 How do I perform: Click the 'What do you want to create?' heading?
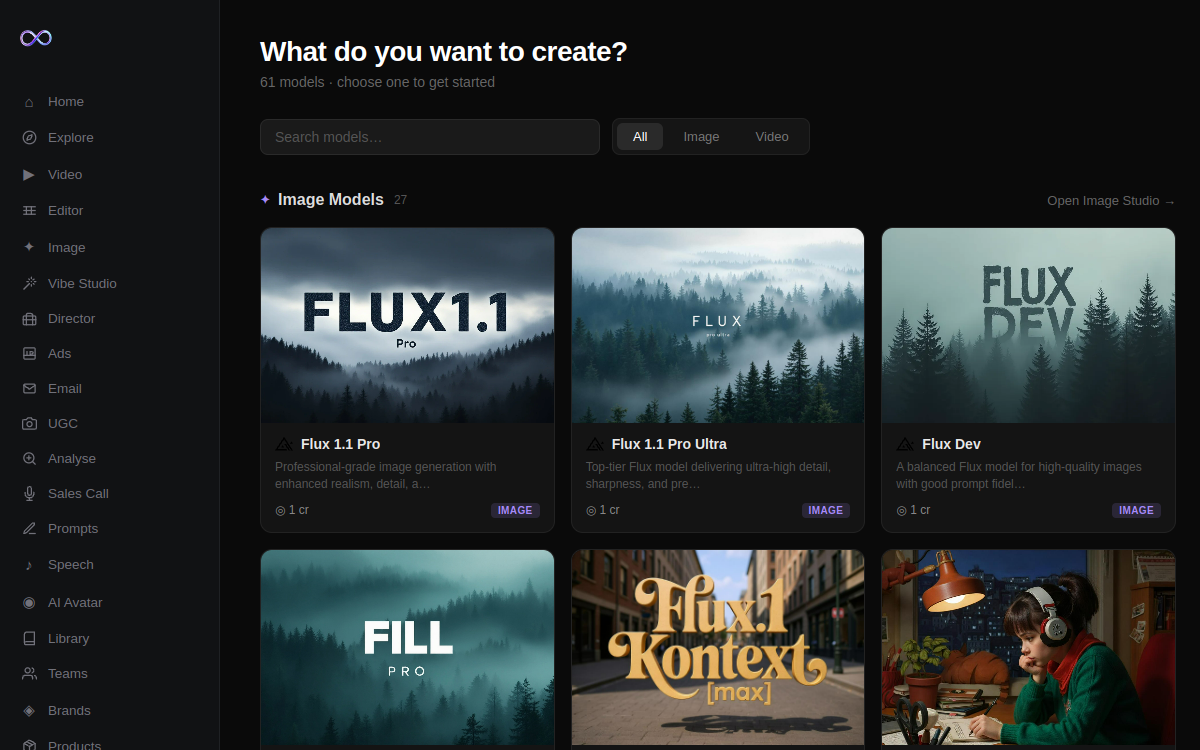tap(443, 52)
